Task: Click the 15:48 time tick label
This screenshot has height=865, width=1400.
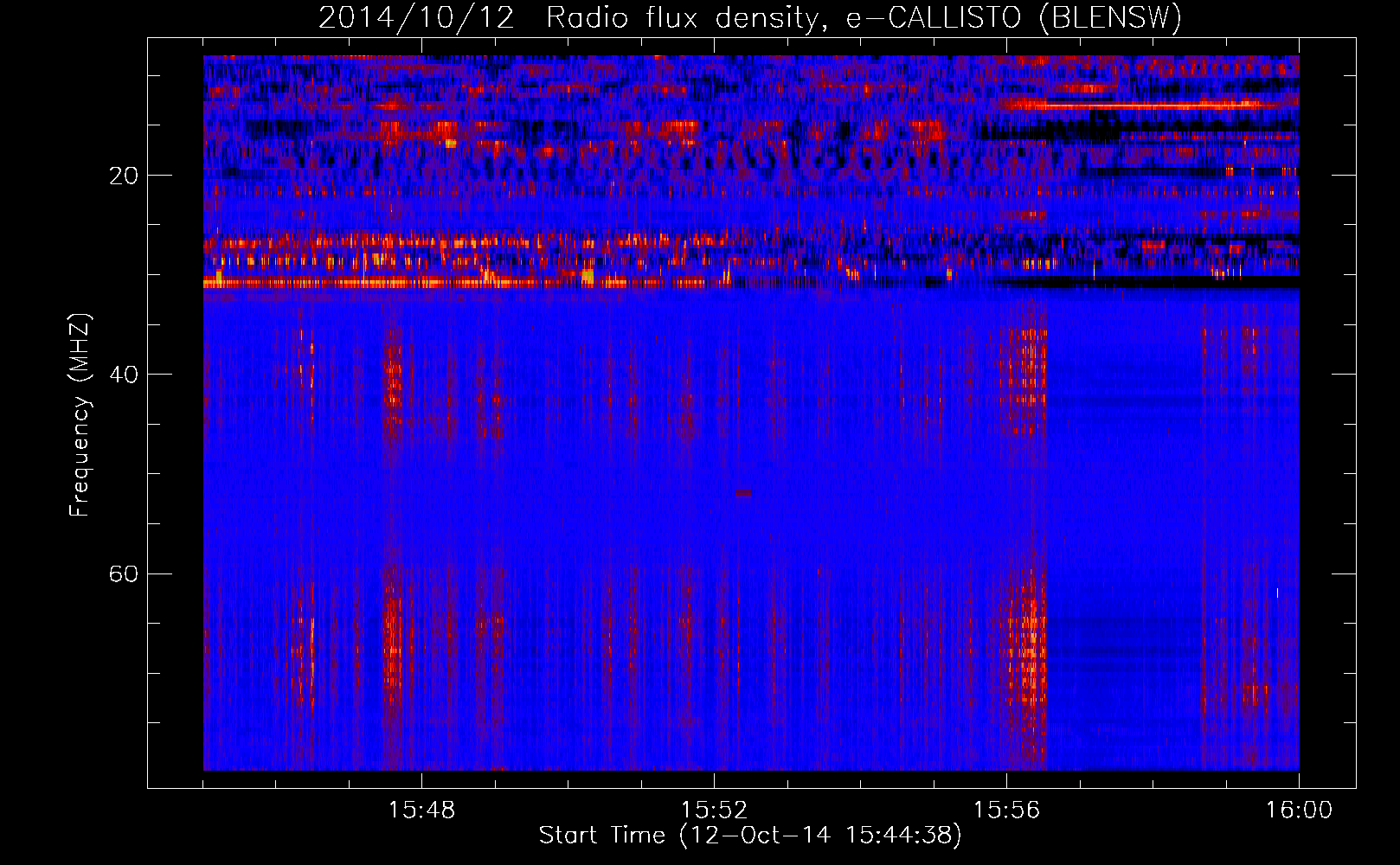Action: (x=421, y=811)
